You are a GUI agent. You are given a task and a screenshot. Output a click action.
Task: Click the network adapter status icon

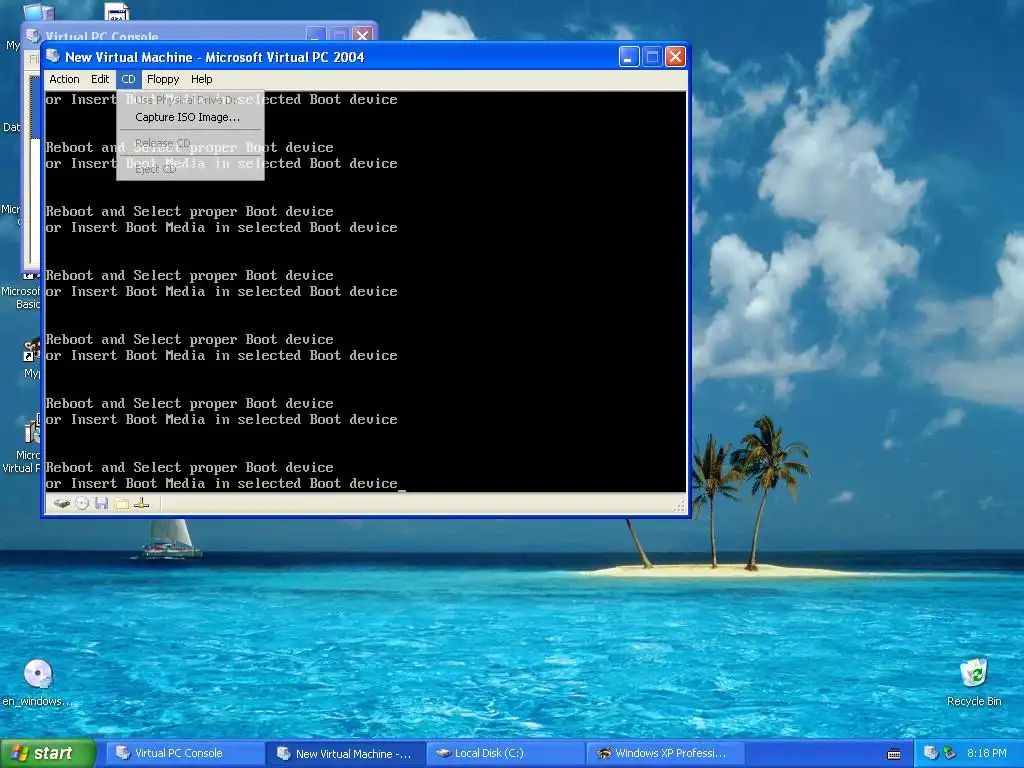pos(142,504)
